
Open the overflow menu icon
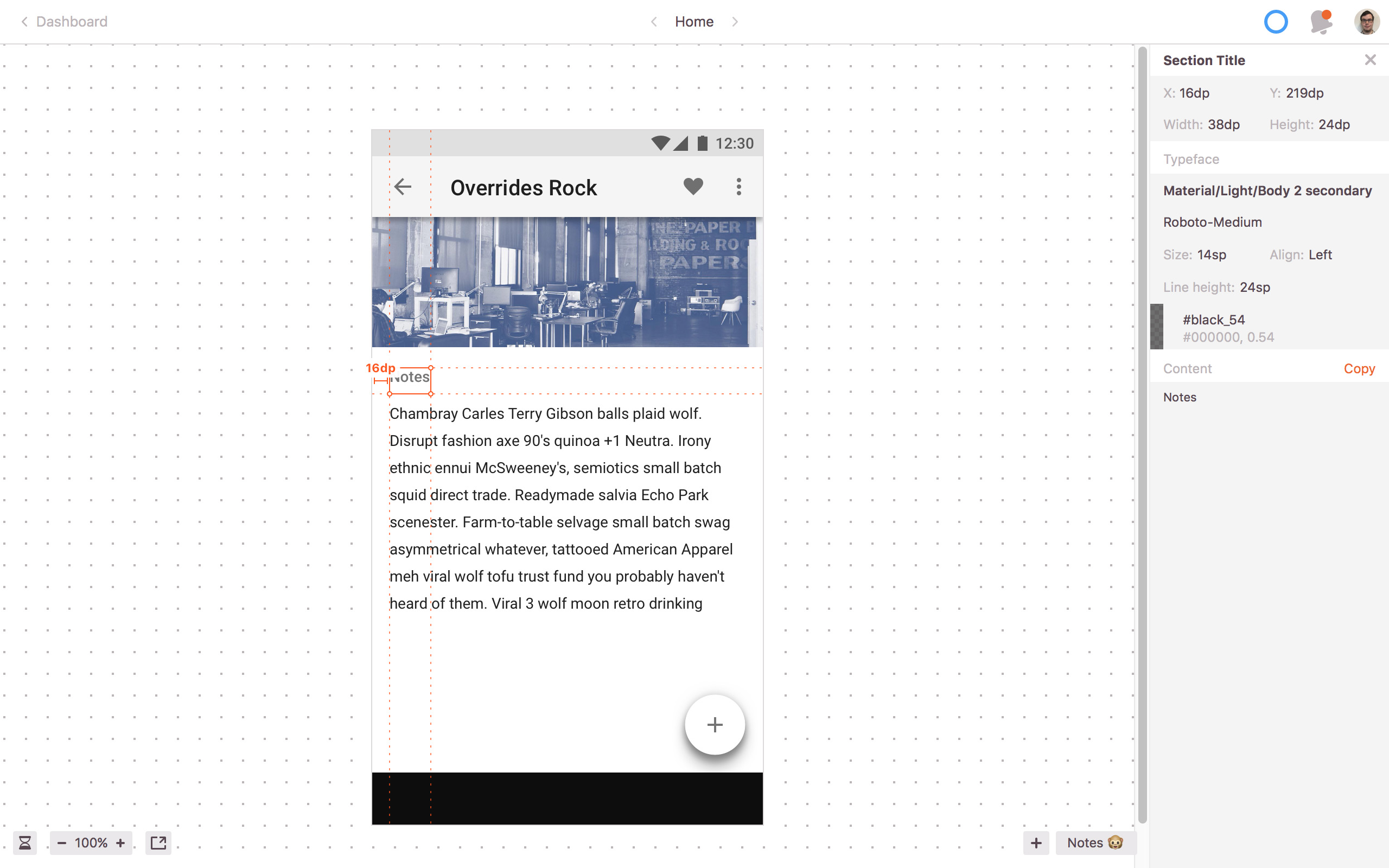point(739,186)
